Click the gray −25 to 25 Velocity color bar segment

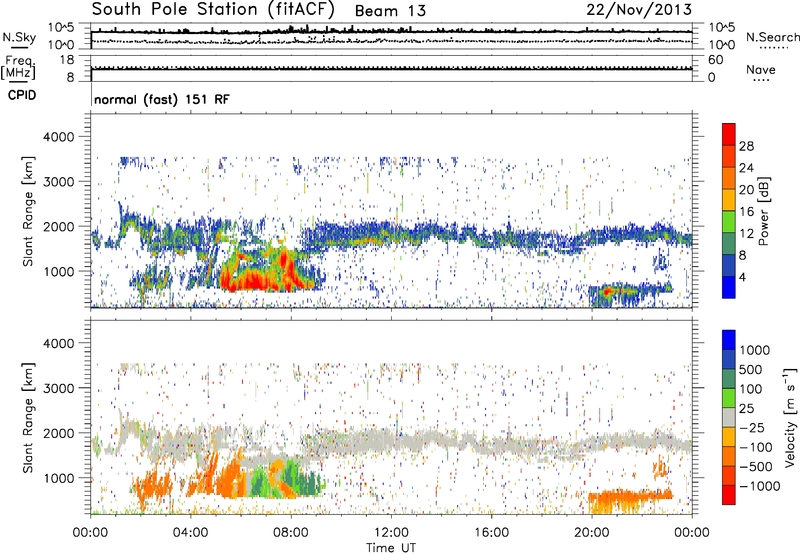pyautogui.click(x=729, y=418)
